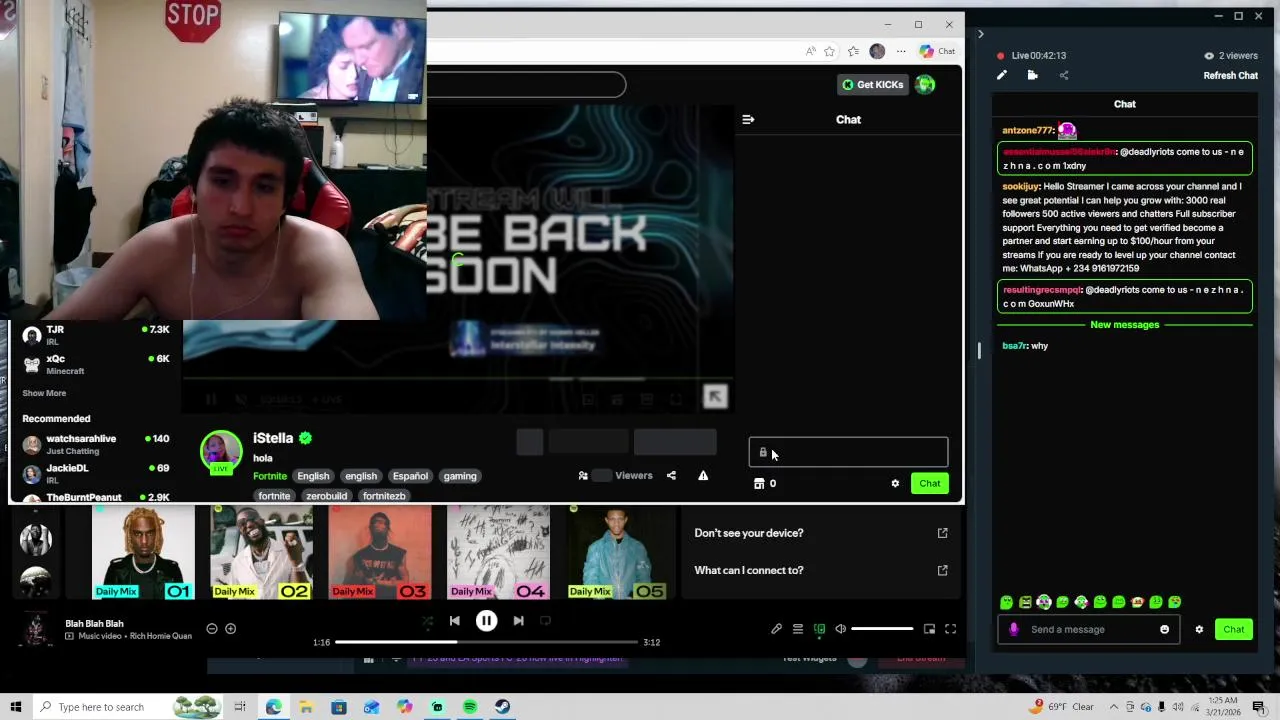Image resolution: width=1280 pixels, height=720 pixels.
Task: Click the report warning icon under Kick video
Action: point(703,476)
